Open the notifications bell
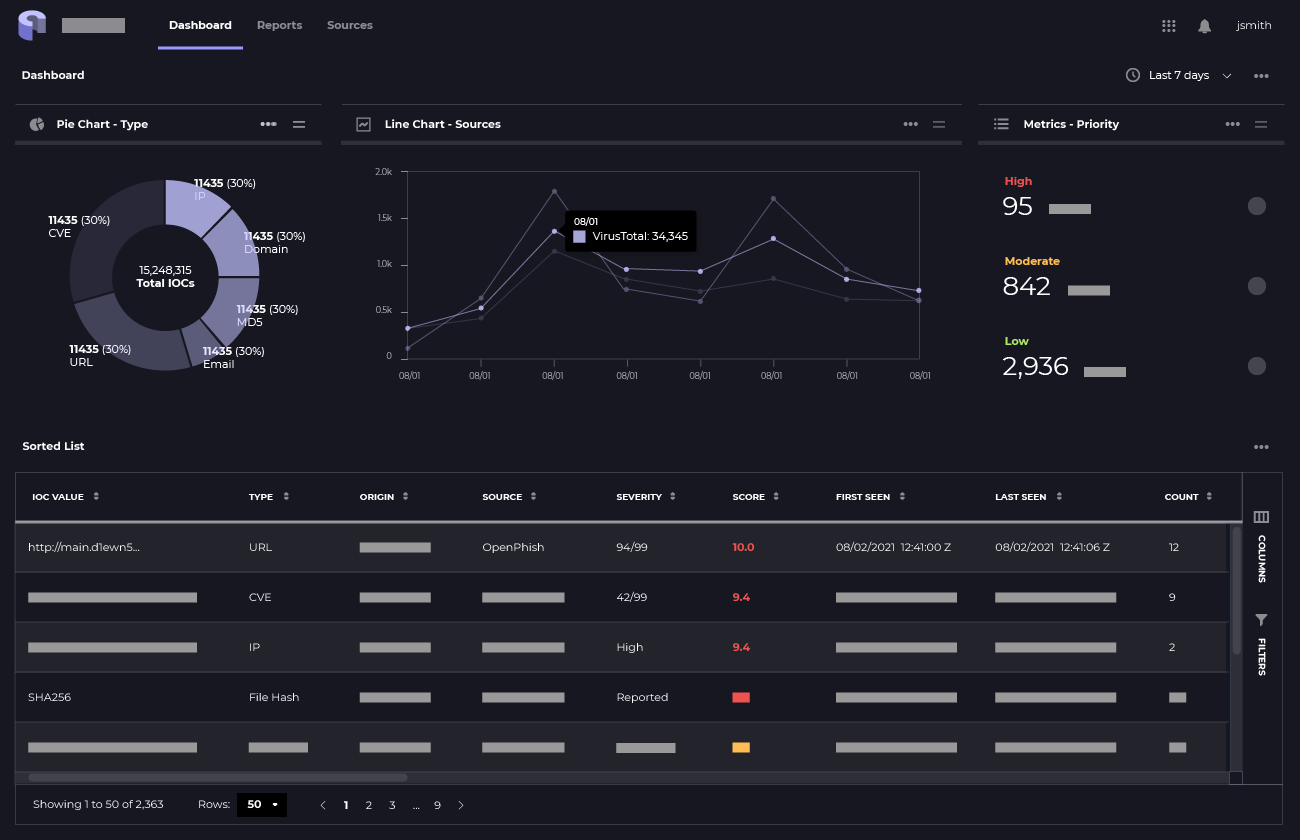The width and height of the screenshot is (1300, 840). (x=1205, y=26)
